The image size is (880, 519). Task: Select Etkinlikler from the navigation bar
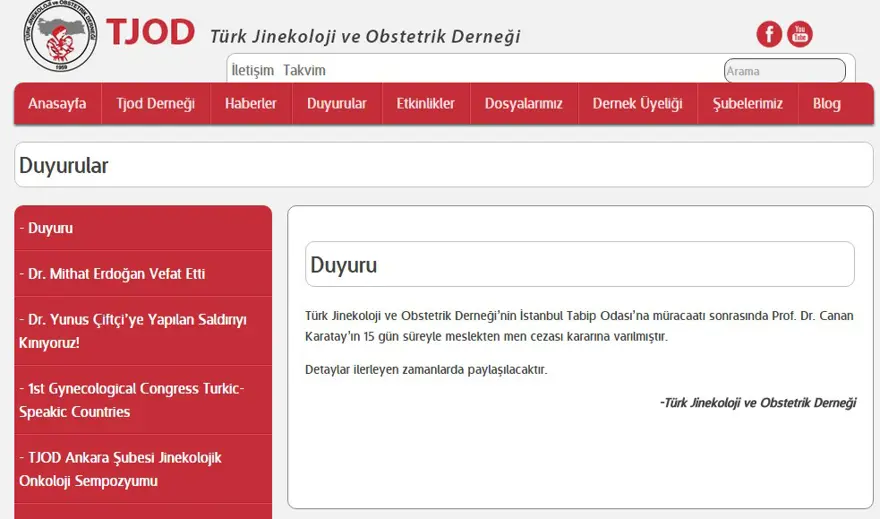point(425,104)
